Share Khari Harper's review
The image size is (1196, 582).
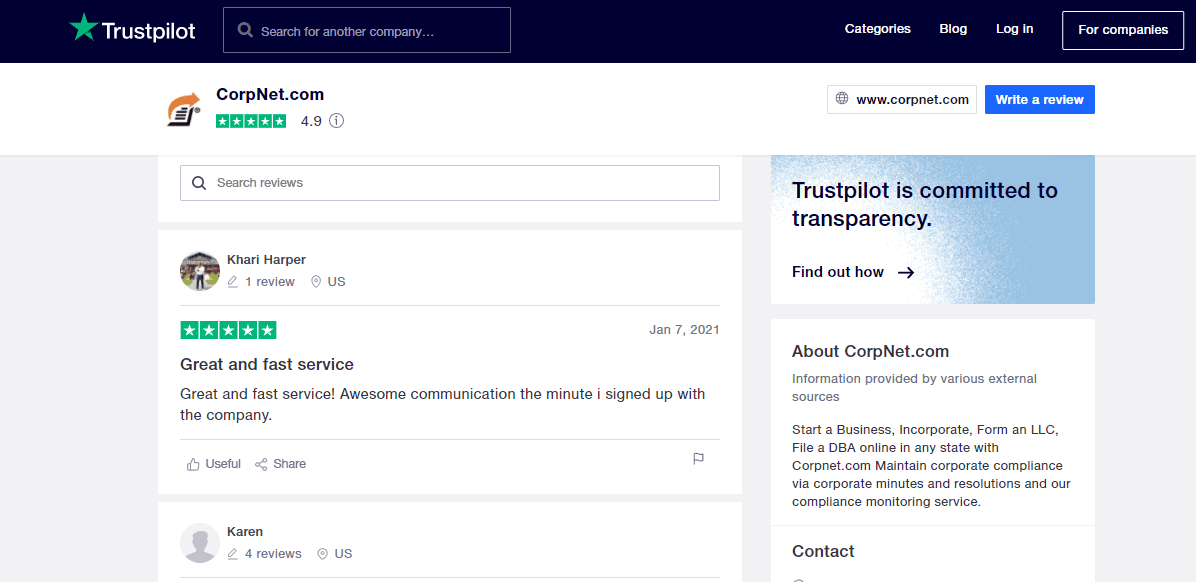280,464
